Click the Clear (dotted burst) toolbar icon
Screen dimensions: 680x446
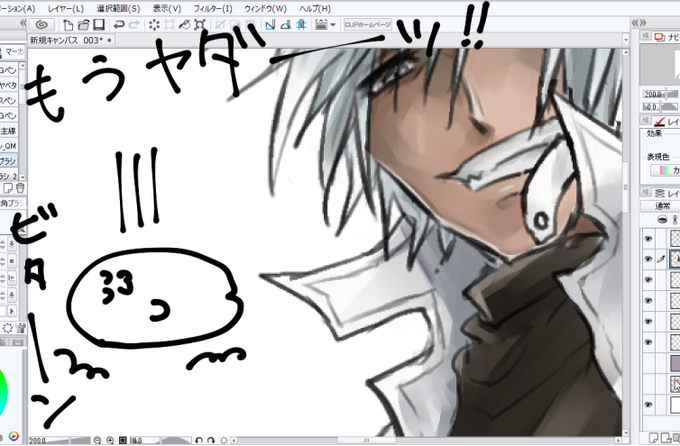coord(154,25)
